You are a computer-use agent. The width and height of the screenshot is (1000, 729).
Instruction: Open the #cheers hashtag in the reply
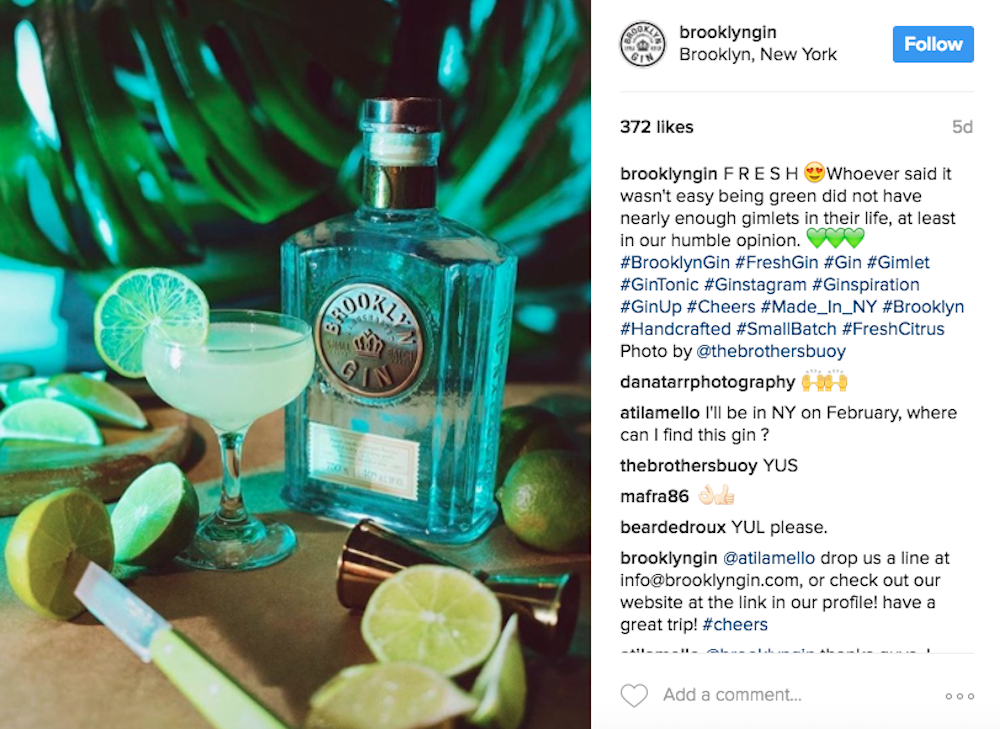(735, 624)
